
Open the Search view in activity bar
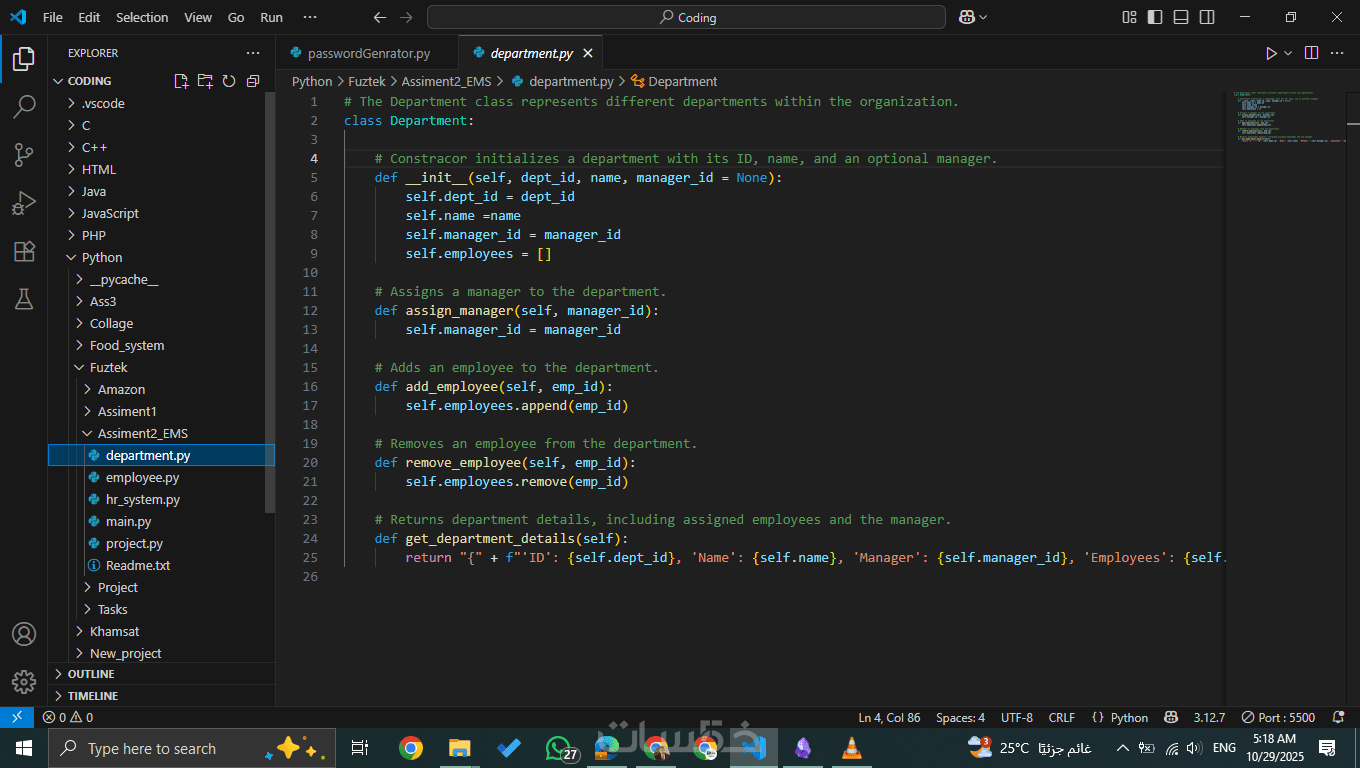pyautogui.click(x=24, y=107)
